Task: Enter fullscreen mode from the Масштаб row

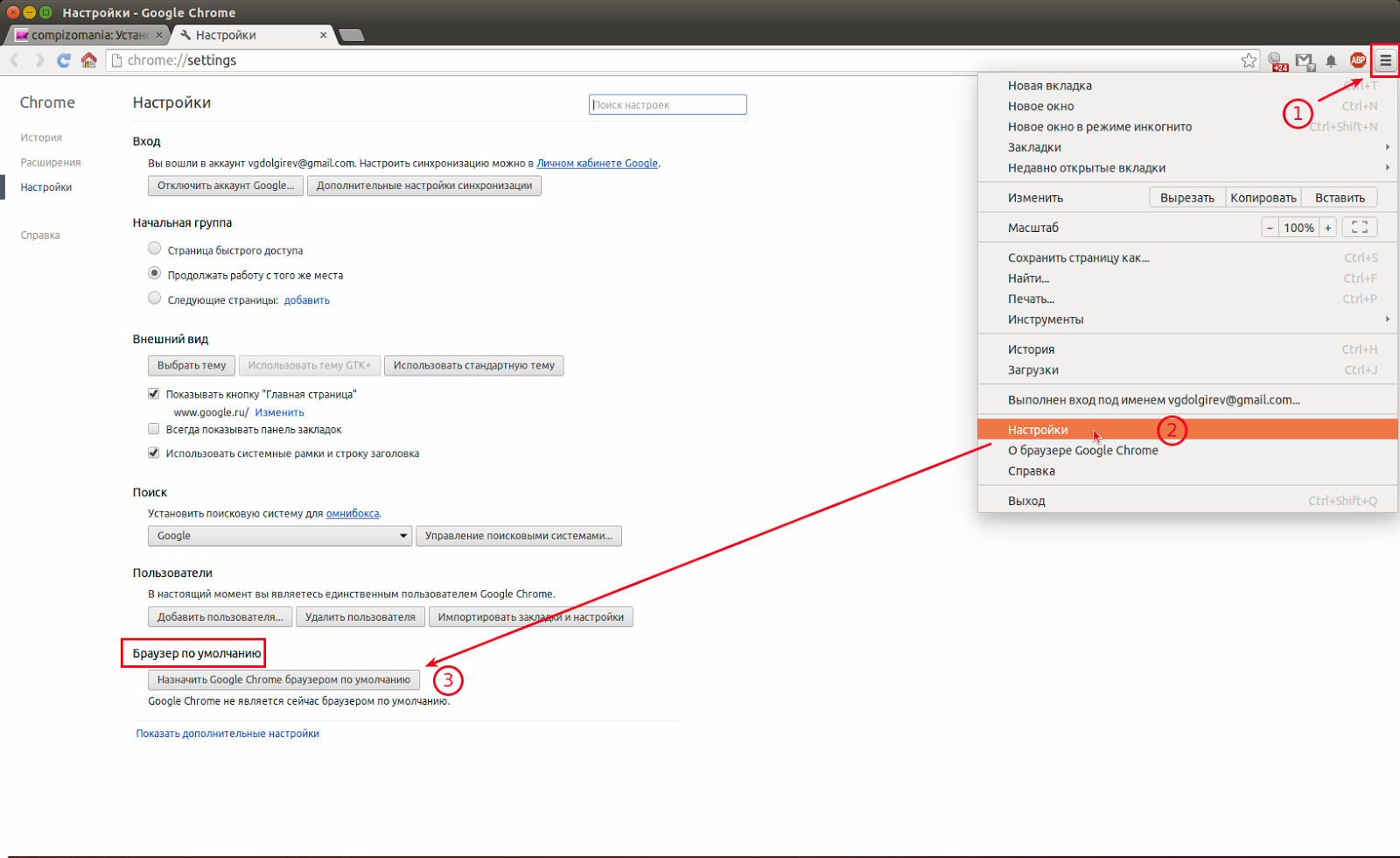Action: [1360, 228]
